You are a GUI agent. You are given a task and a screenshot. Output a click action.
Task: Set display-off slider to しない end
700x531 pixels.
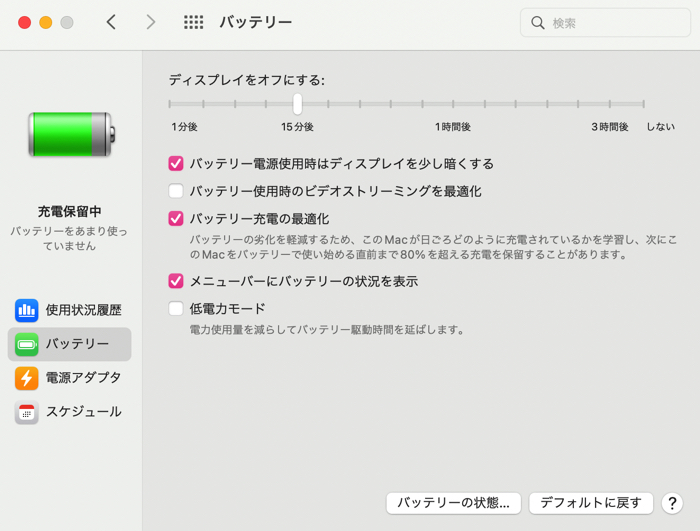coord(643,104)
